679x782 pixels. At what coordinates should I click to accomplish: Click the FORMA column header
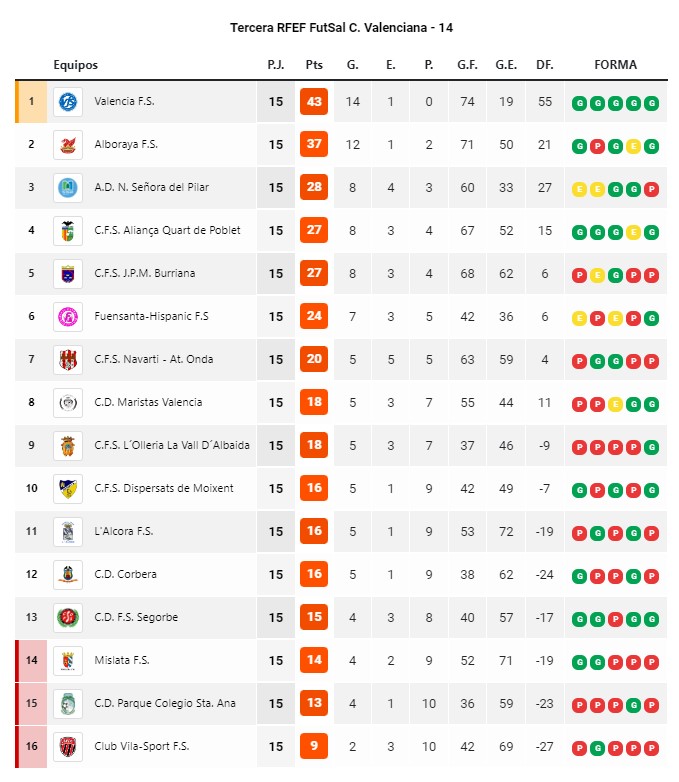click(x=616, y=65)
